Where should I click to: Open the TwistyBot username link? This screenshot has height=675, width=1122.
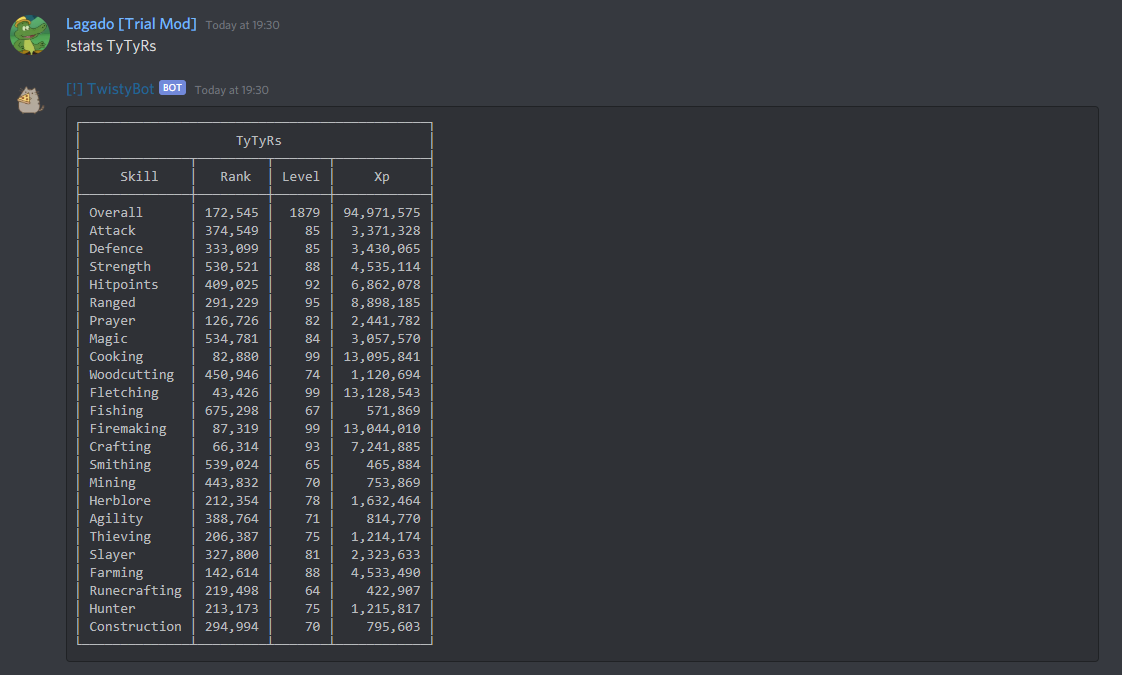pyautogui.click(x=110, y=89)
